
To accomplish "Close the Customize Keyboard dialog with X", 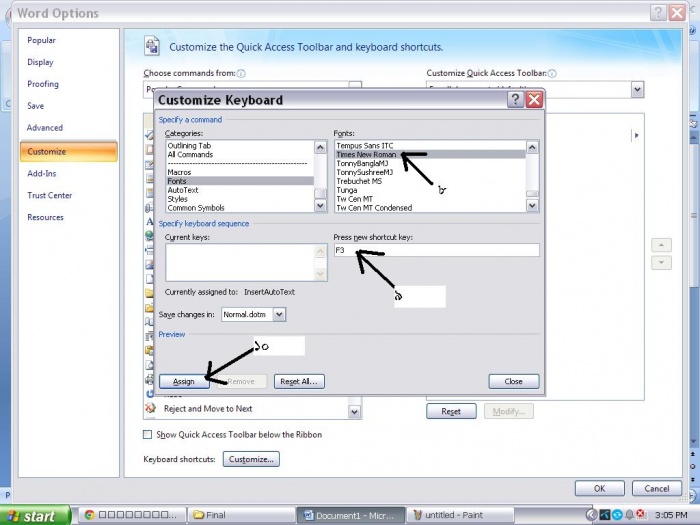I will tap(534, 100).
